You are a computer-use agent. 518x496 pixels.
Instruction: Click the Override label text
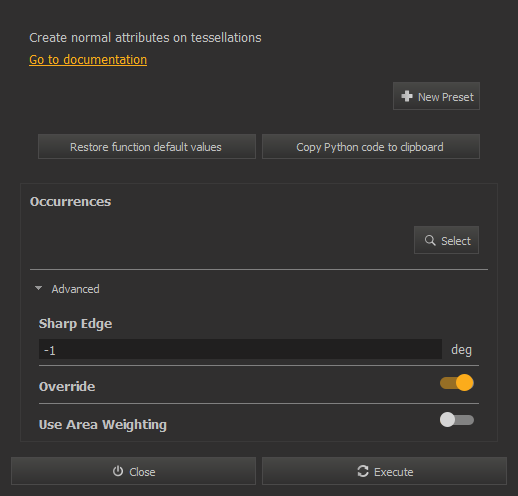tap(67, 387)
